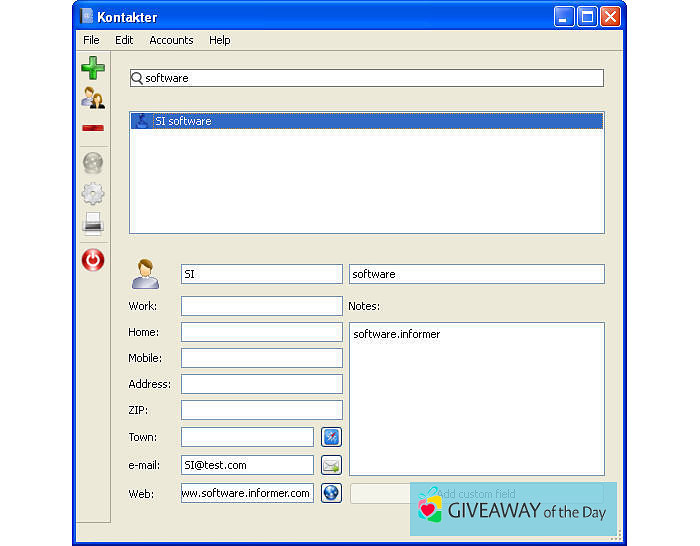The image size is (700, 546).
Task: Open the Edit menu
Action: click(124, 40)
